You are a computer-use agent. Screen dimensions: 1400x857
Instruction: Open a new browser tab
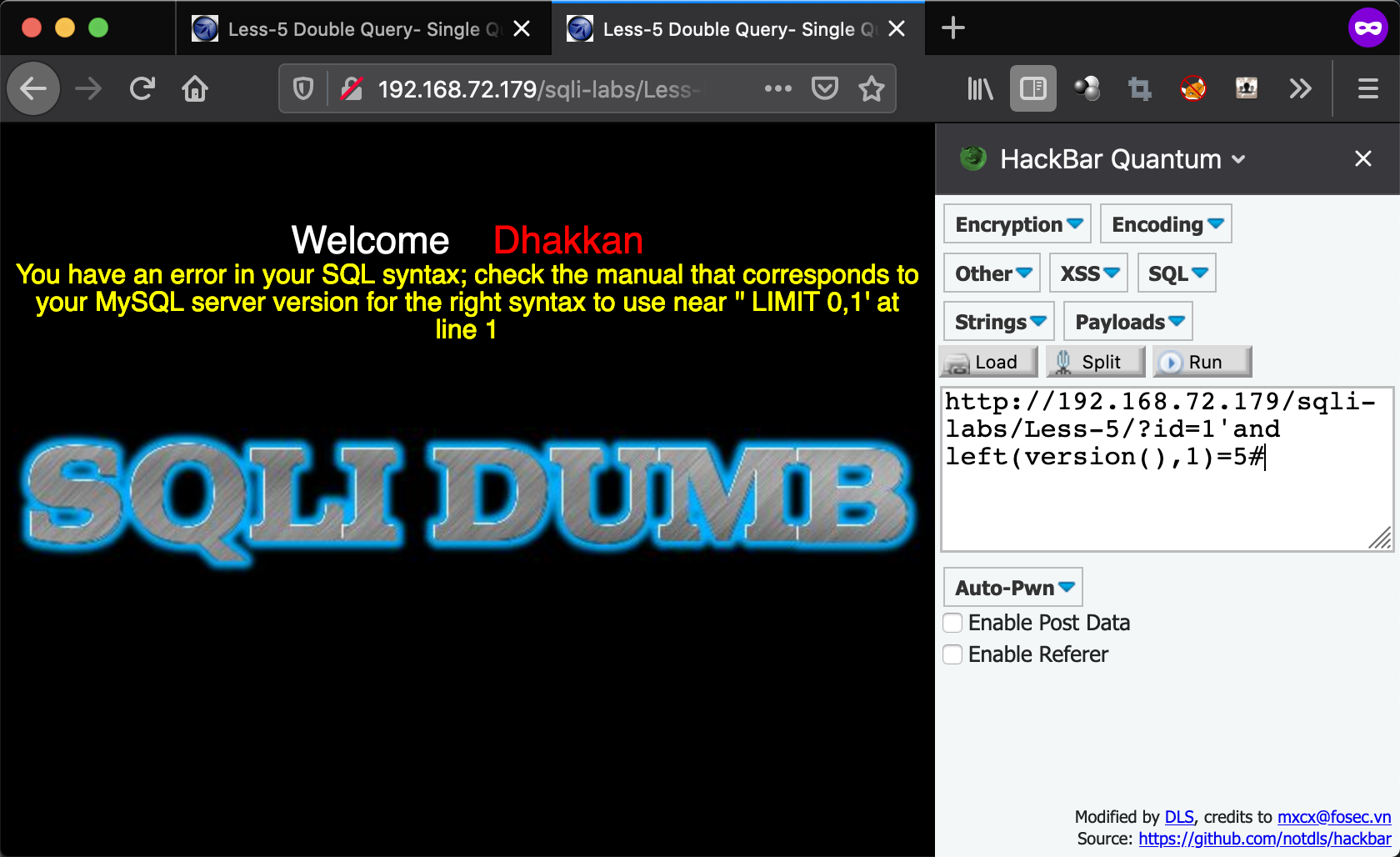click(x=952, y=28)
